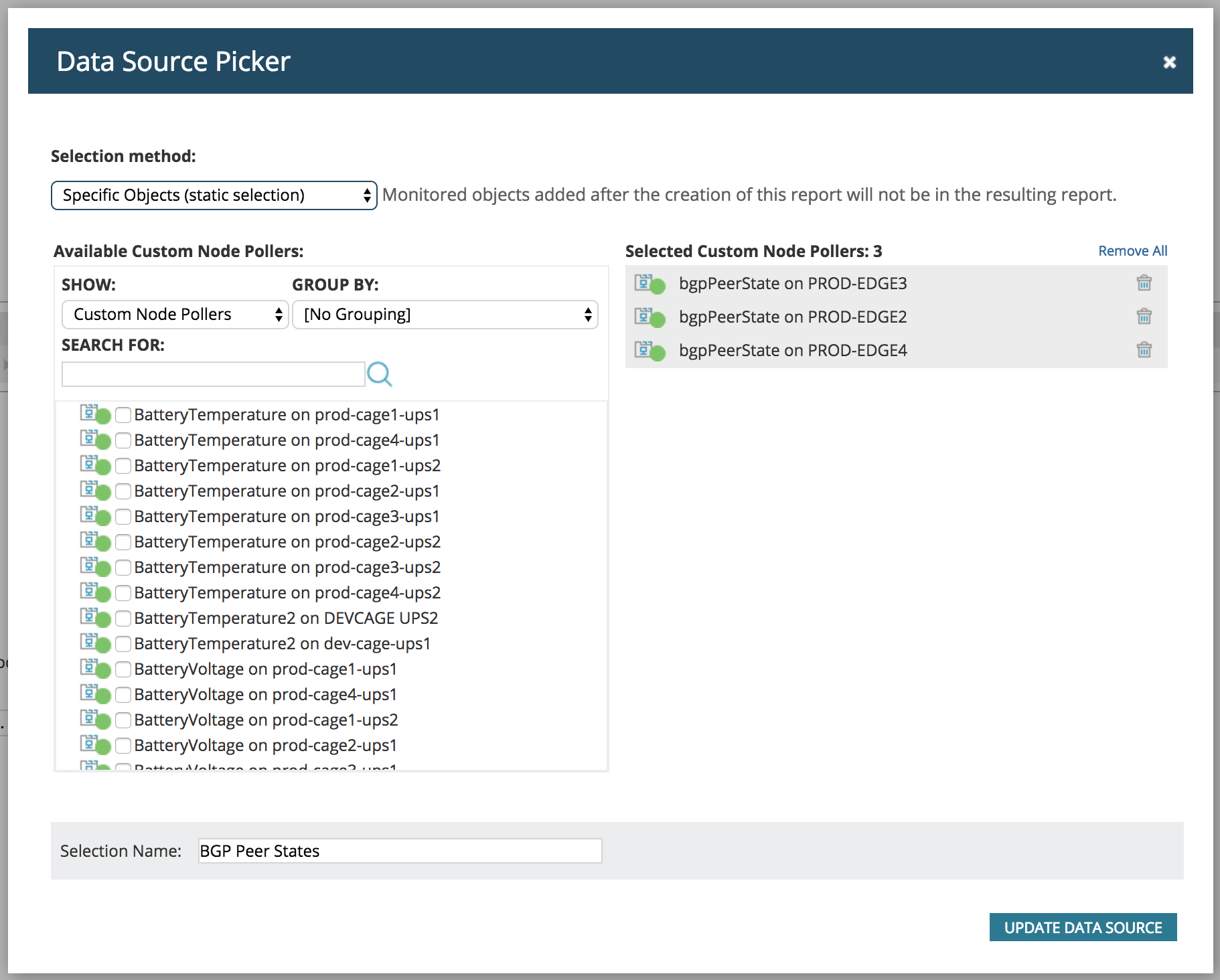Select BatteryTemperature on prod-cage4-ups2 checkbox

pyautogui.click(x=123, y=593)
